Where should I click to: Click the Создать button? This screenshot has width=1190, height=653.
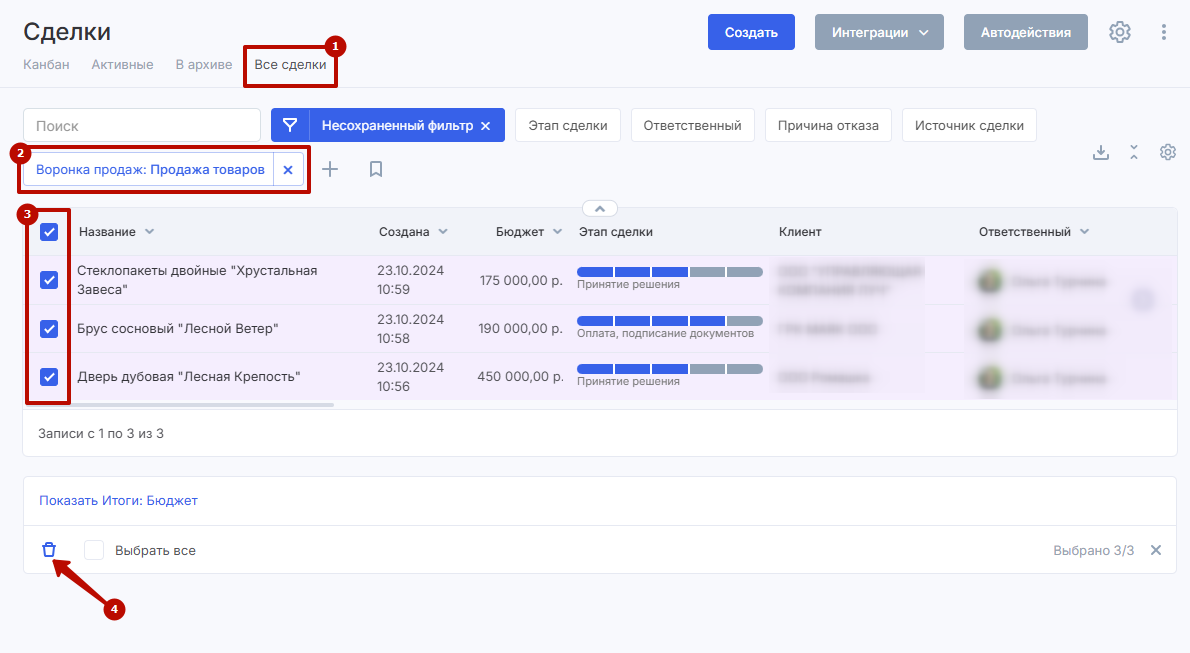coord(751,32)
